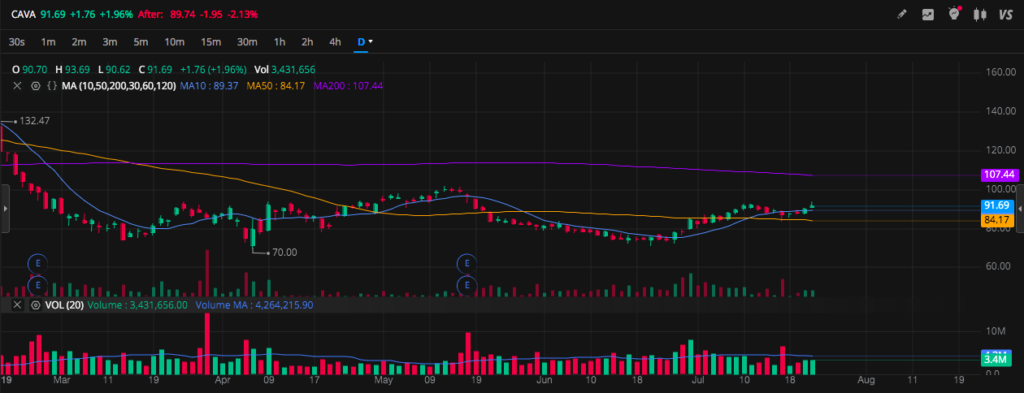Screen dimensions: 1024x393
Task: Open VOL indicator settings gear
Action: (x=35, y=305)
